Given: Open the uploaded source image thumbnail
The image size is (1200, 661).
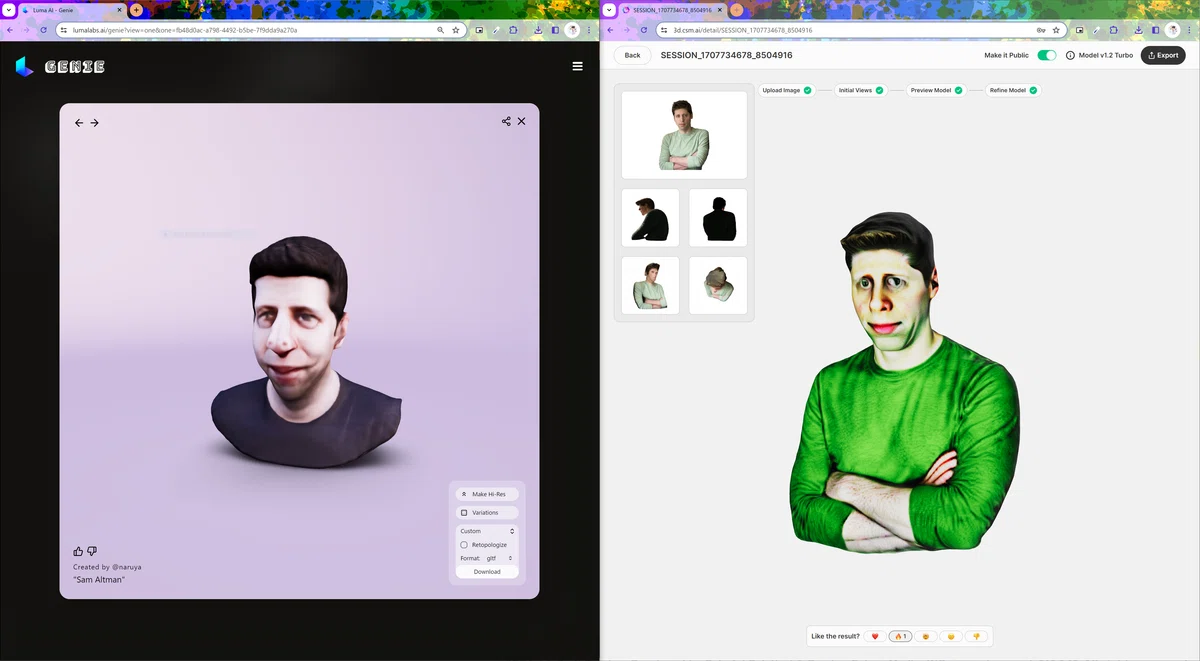Looking at the screenshot, I should (x=684, y=135).
